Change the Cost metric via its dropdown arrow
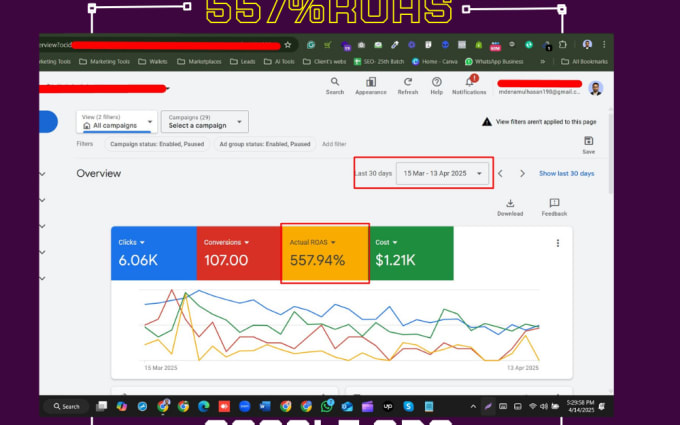Viewport: 680px width, 425px height. tap(395, 242)
